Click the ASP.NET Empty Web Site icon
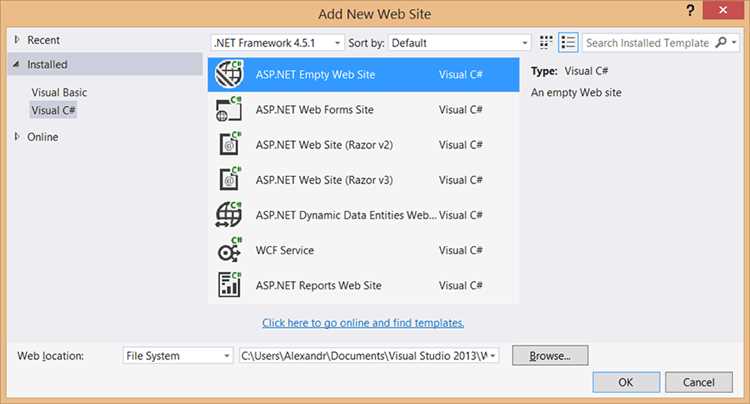This screenshot has width=750, height=404. (229, 75)
